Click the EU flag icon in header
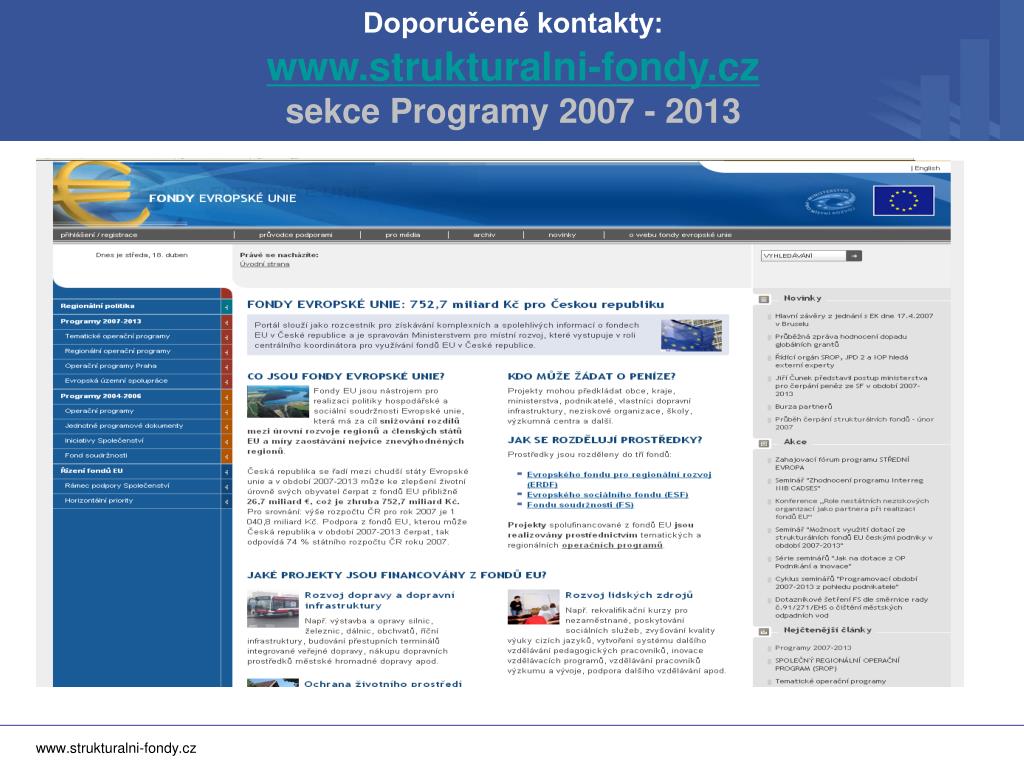The image size is (1024, 768). [904, 200]
